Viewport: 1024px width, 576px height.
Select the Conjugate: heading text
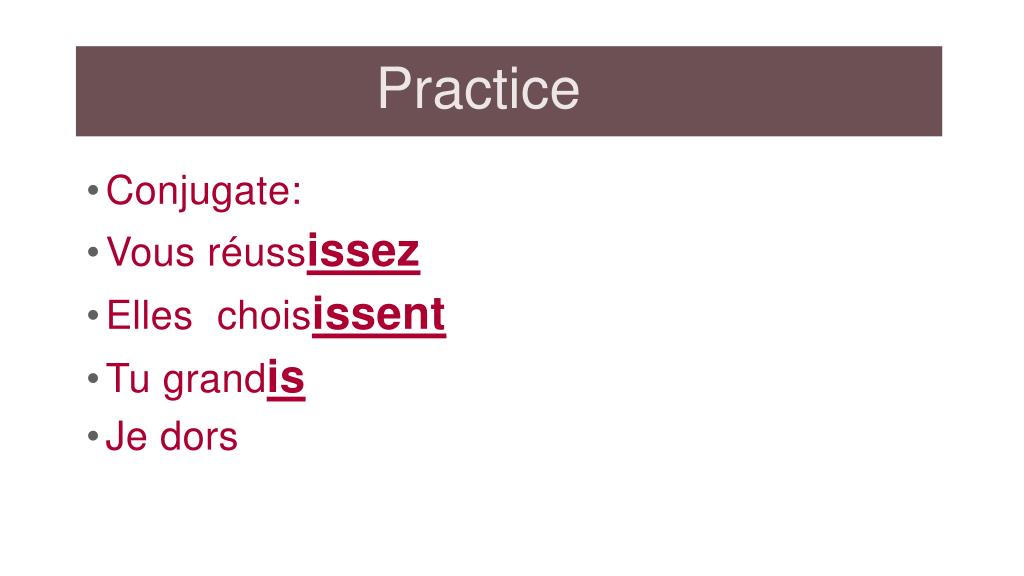click(204, 191)
